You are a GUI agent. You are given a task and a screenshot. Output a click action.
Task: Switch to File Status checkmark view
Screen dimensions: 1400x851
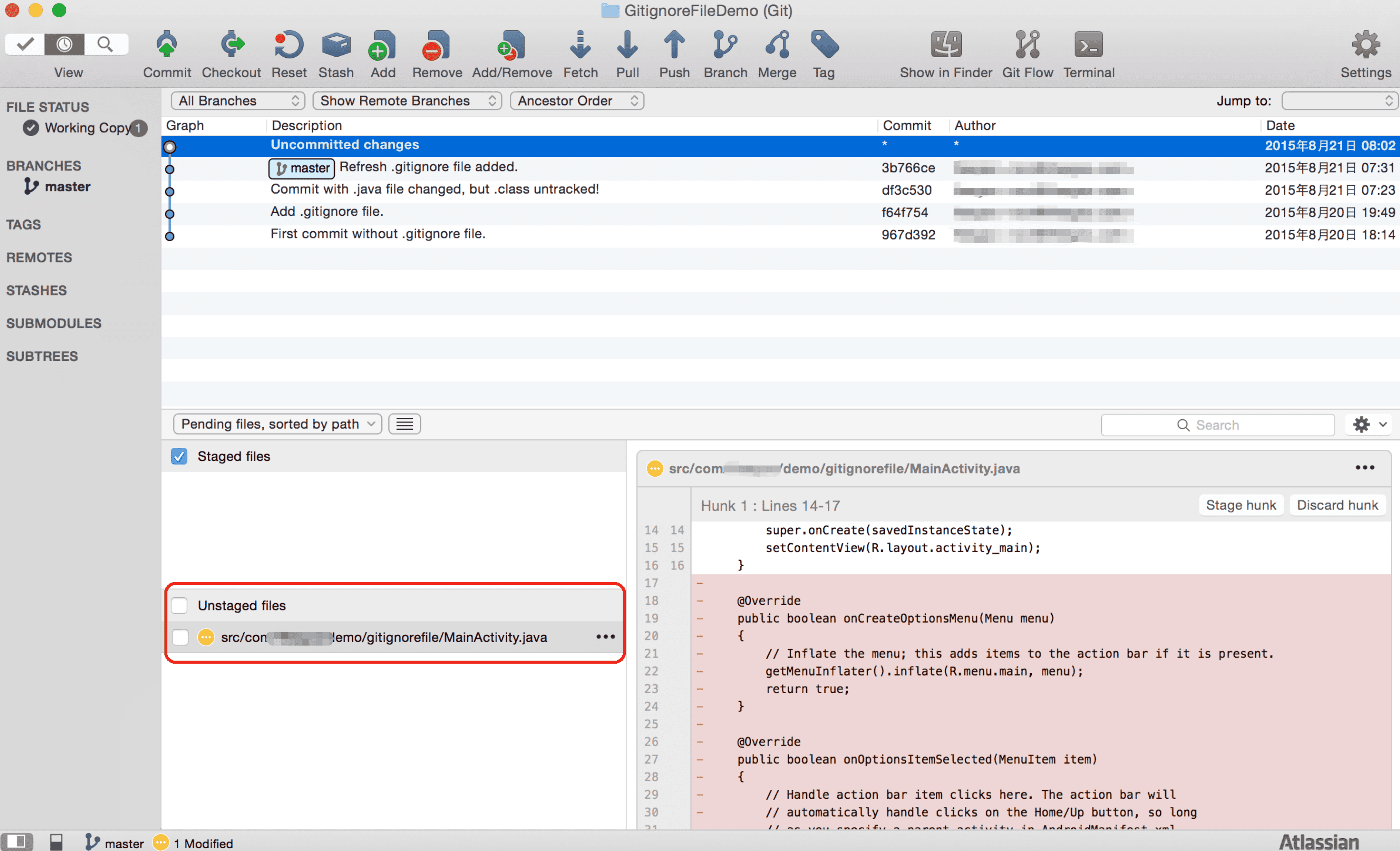(x=25, y=44)
